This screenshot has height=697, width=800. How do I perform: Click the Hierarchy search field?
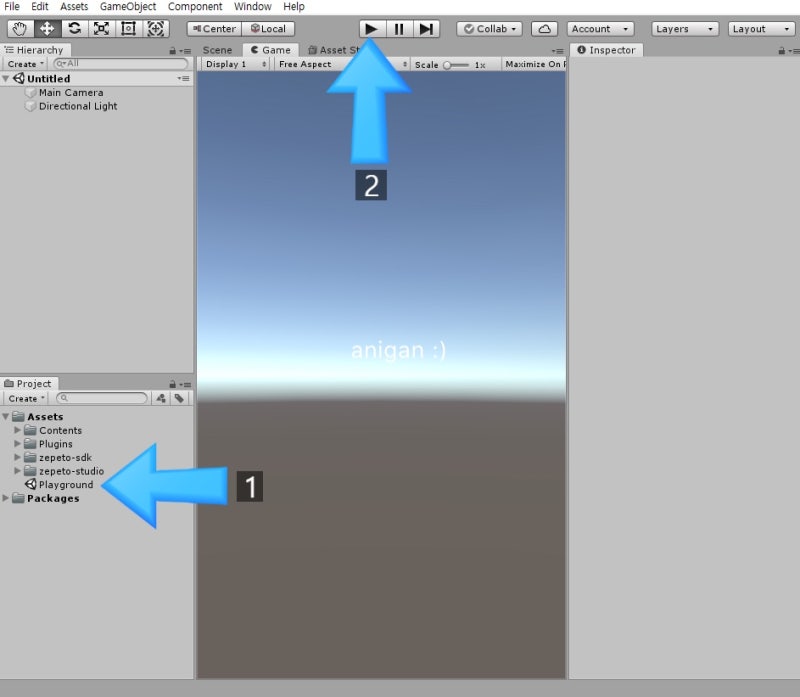pos(120,64)
